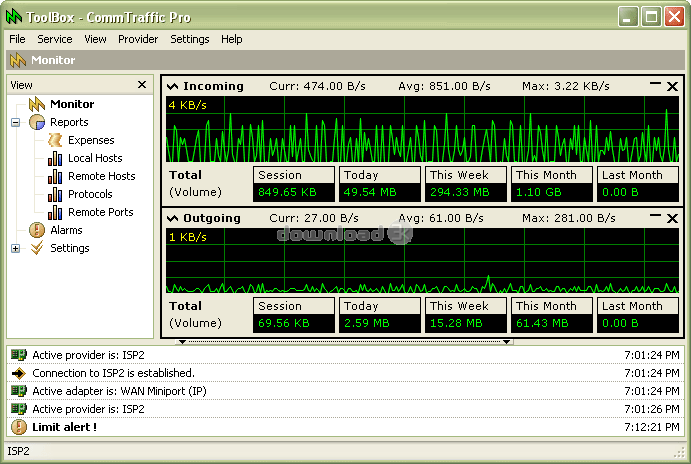The height and width of the screenshot is (464, 691).
Task: Collapse the Outgoing graph panel chevron
Action: [172, 219]
